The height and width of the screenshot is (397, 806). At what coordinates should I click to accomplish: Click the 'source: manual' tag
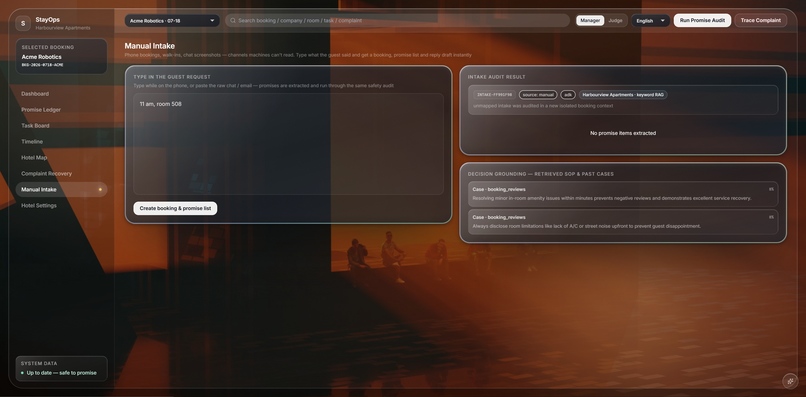pyautogui.click(x=538, y=95)
